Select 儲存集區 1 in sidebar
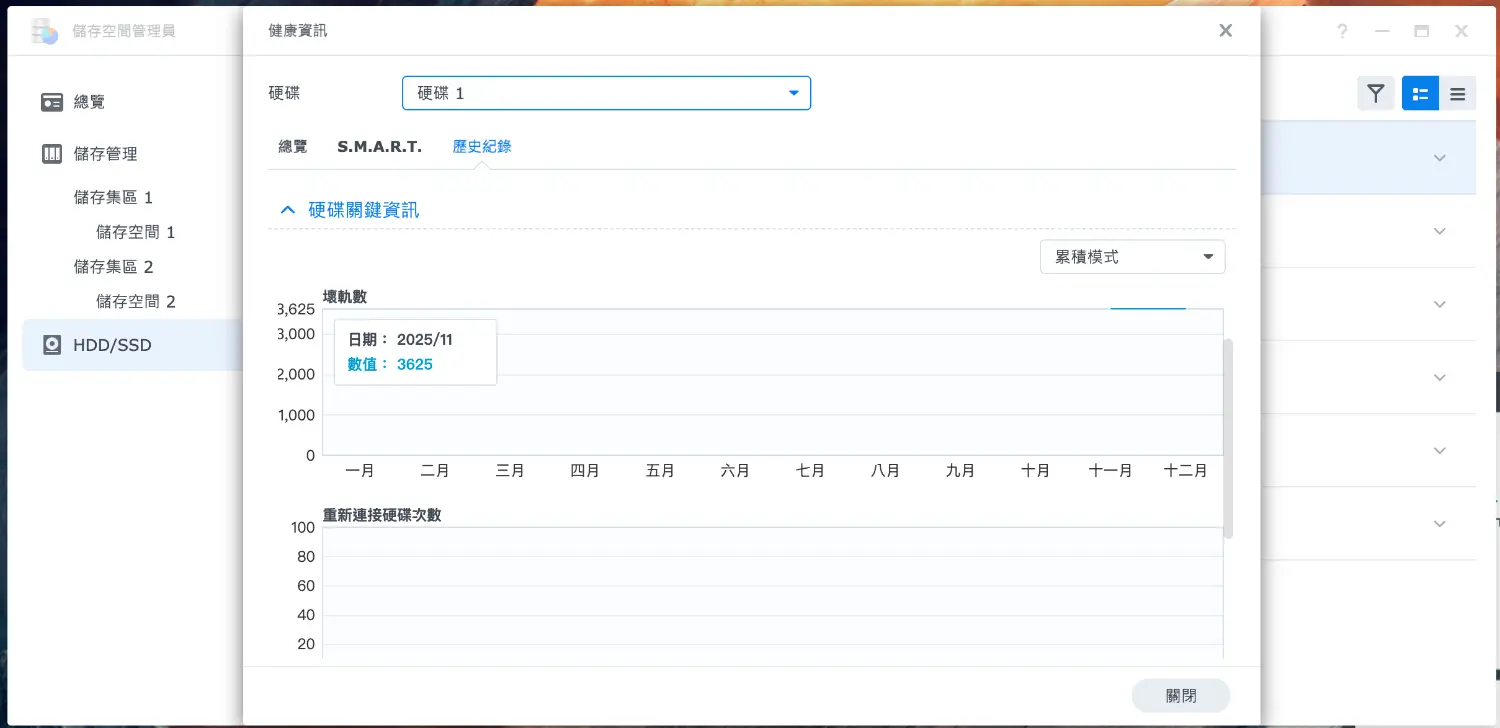The image size is (1500, 728). click(113, 198)
